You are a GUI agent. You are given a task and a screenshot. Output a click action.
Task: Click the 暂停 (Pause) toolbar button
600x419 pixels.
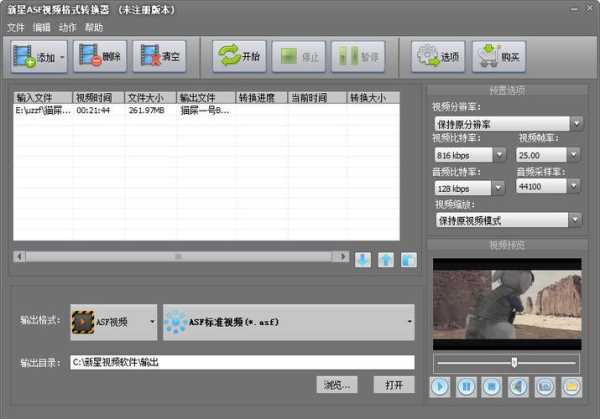pos(358,57)
